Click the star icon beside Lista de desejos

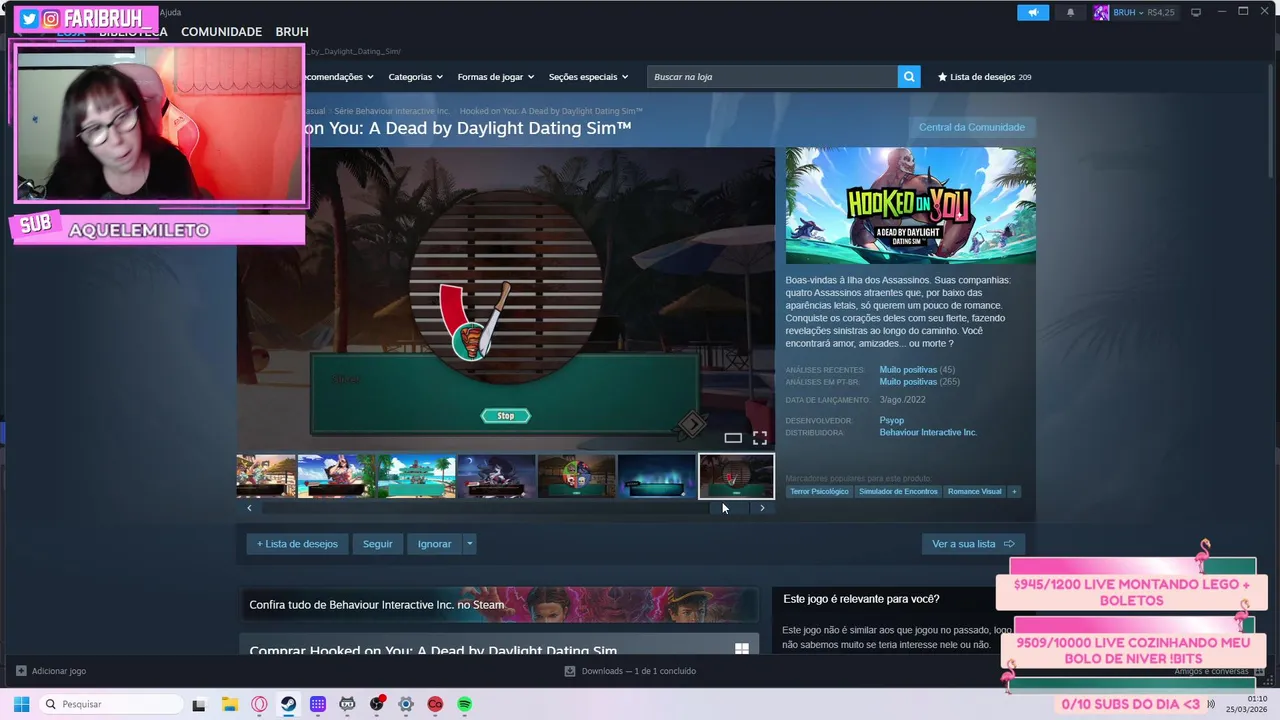click(942, 77)
